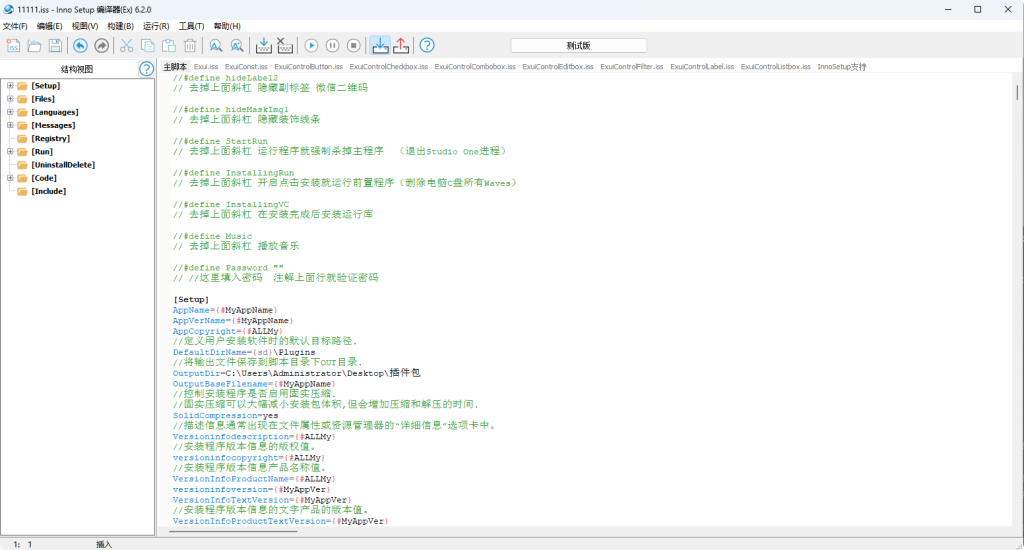Switch to the ExuiControlLabel.iss tab

click(702, 67)
